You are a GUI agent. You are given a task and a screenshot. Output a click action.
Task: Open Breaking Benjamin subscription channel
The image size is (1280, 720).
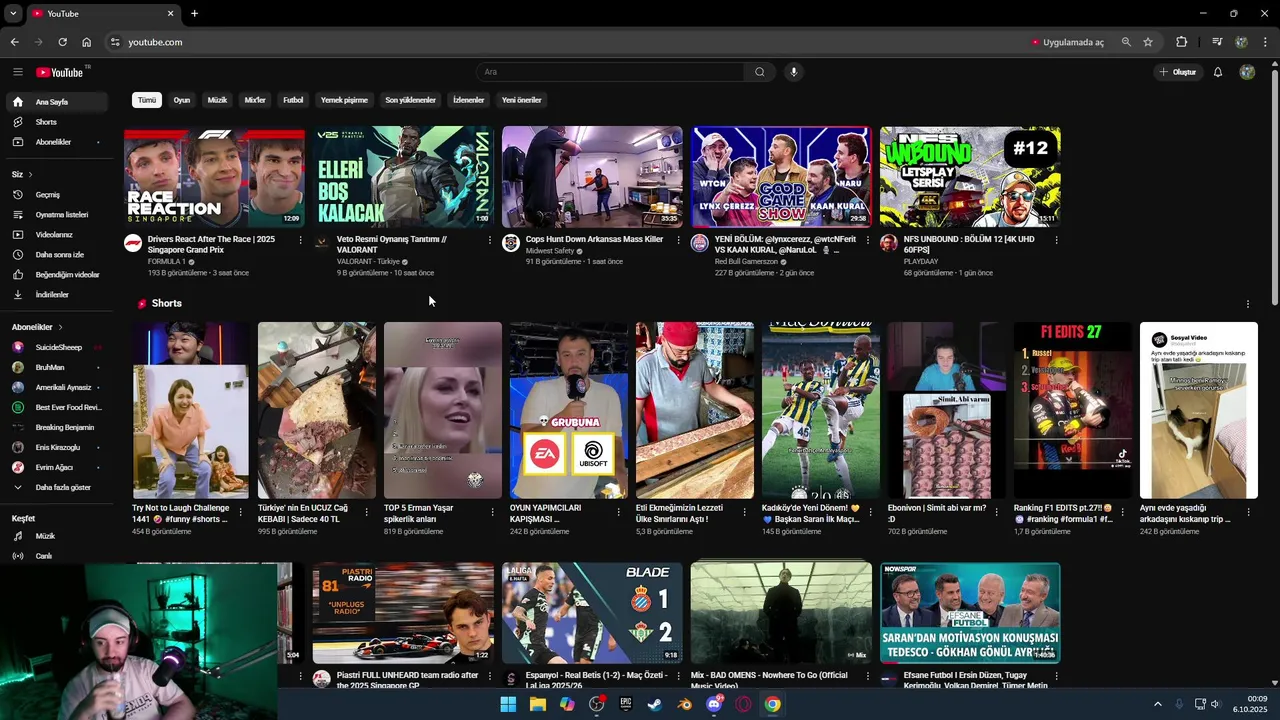[57, 427]
